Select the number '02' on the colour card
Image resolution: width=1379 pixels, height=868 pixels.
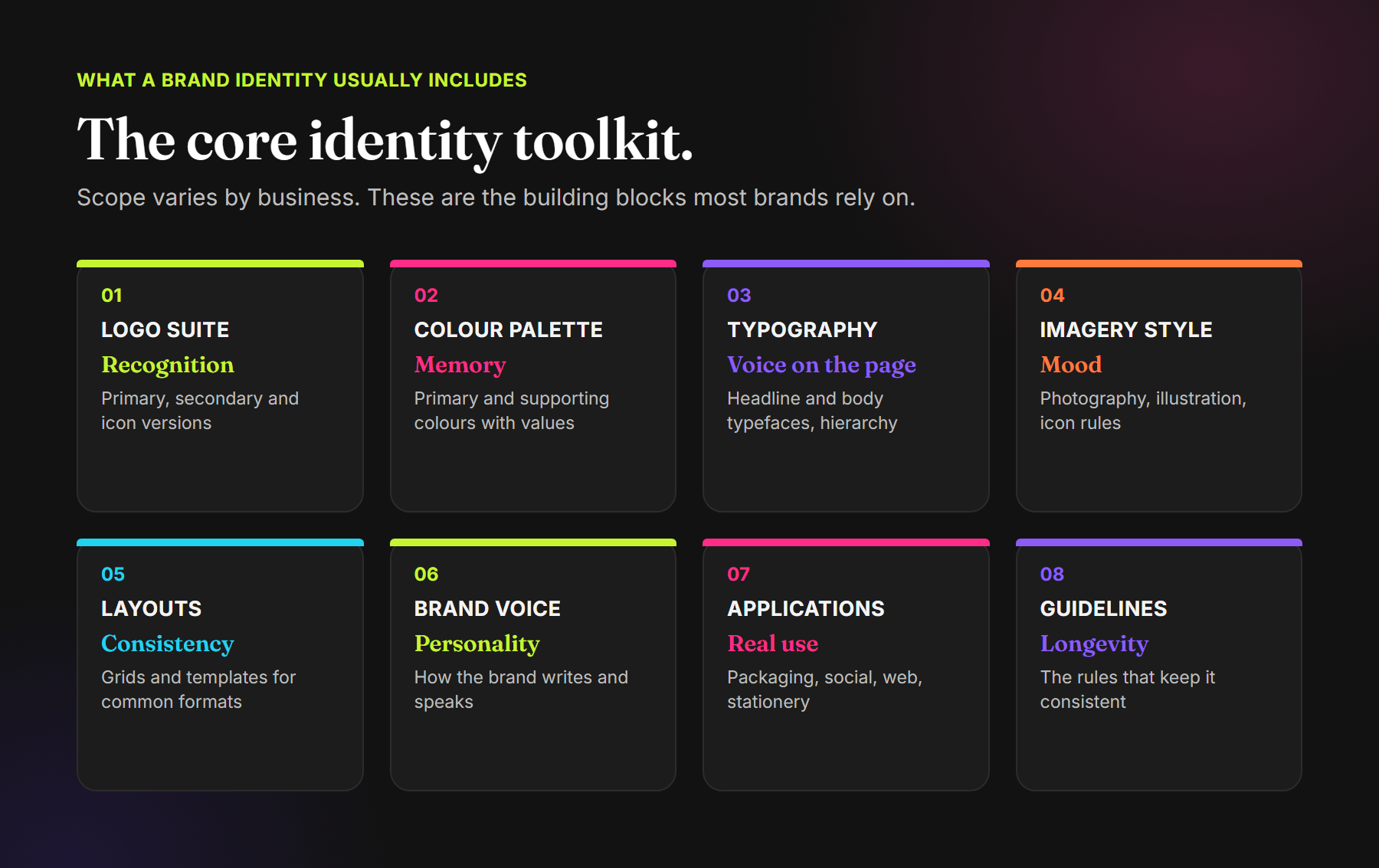426,296
